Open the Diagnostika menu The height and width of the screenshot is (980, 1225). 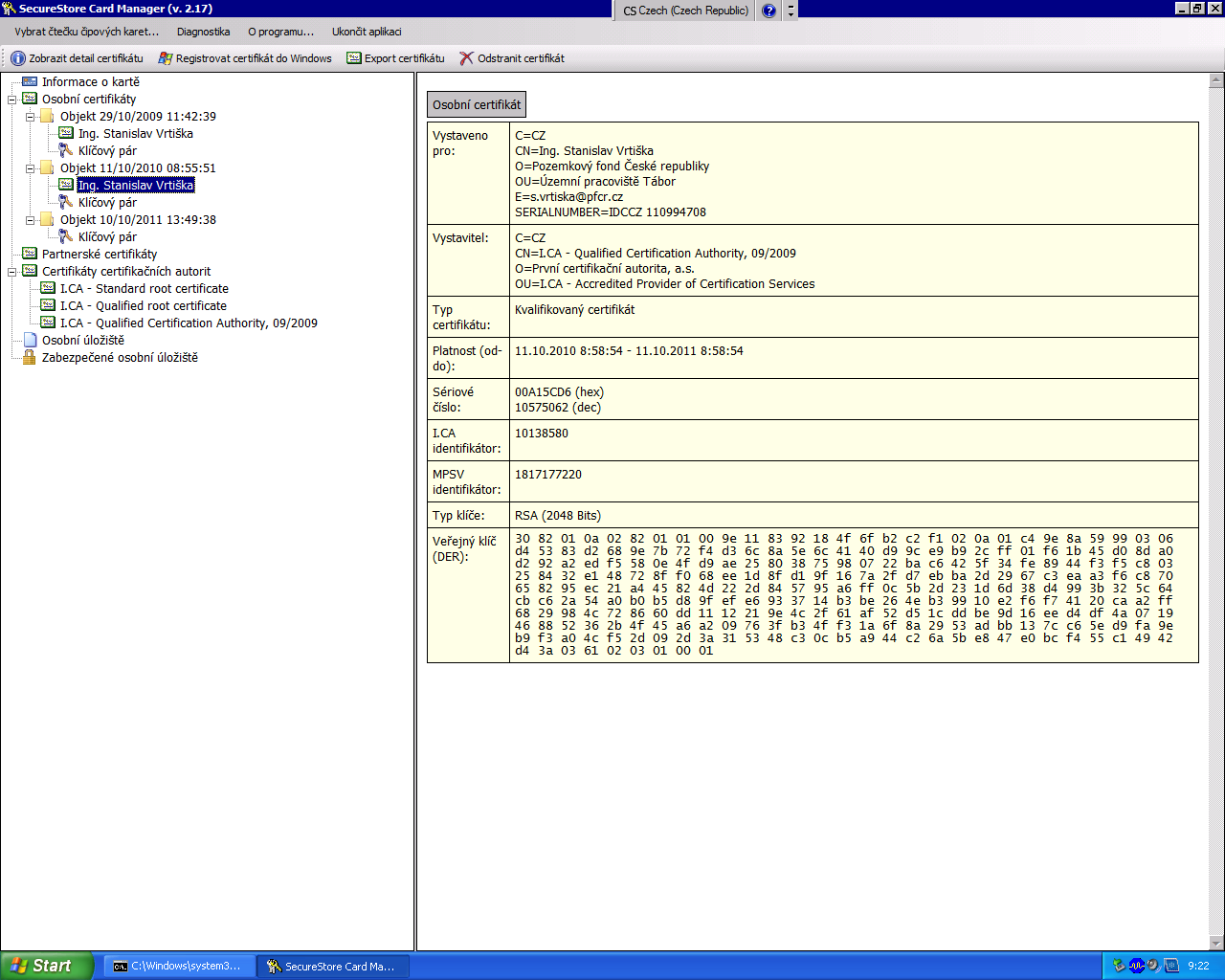point(203,32)
